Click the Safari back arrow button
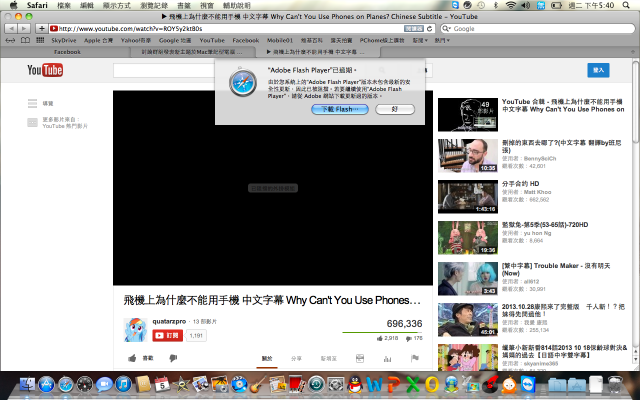 (x=11, y=29)
